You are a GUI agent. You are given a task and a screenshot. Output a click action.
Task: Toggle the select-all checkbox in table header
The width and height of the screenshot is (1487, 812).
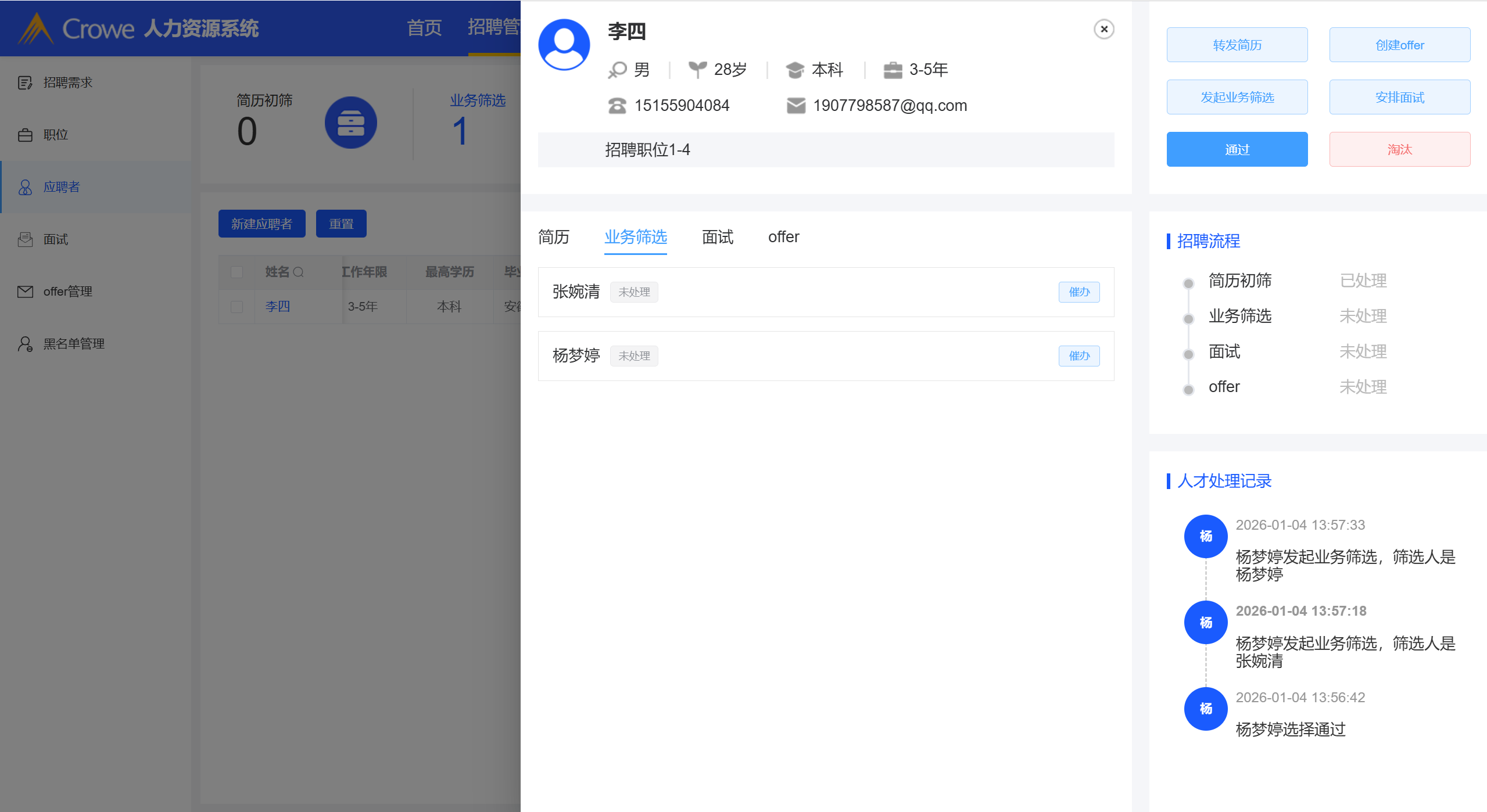click(x=237, y=272)
